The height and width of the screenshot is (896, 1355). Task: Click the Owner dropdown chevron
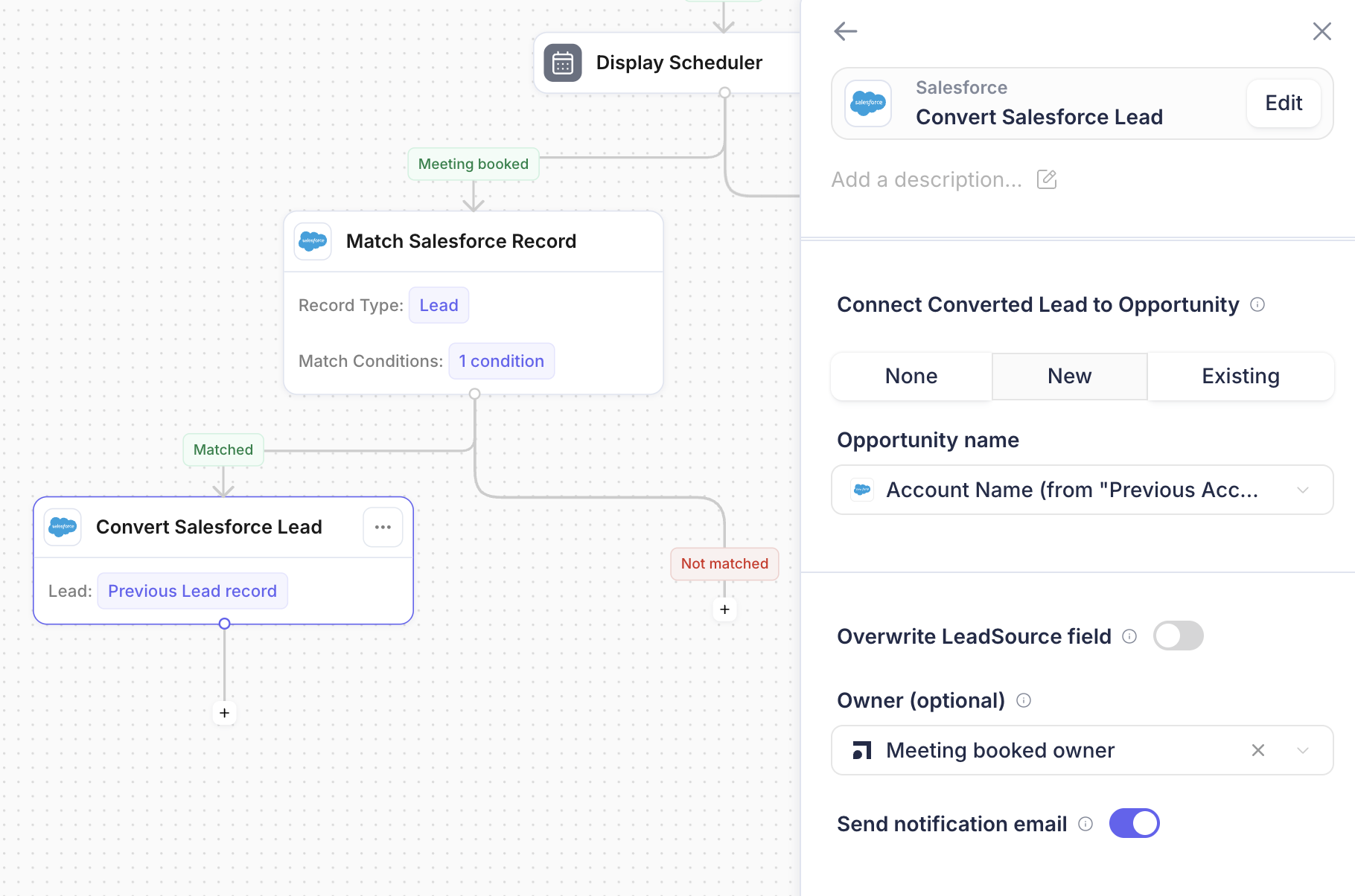[x=1303, y=750]
